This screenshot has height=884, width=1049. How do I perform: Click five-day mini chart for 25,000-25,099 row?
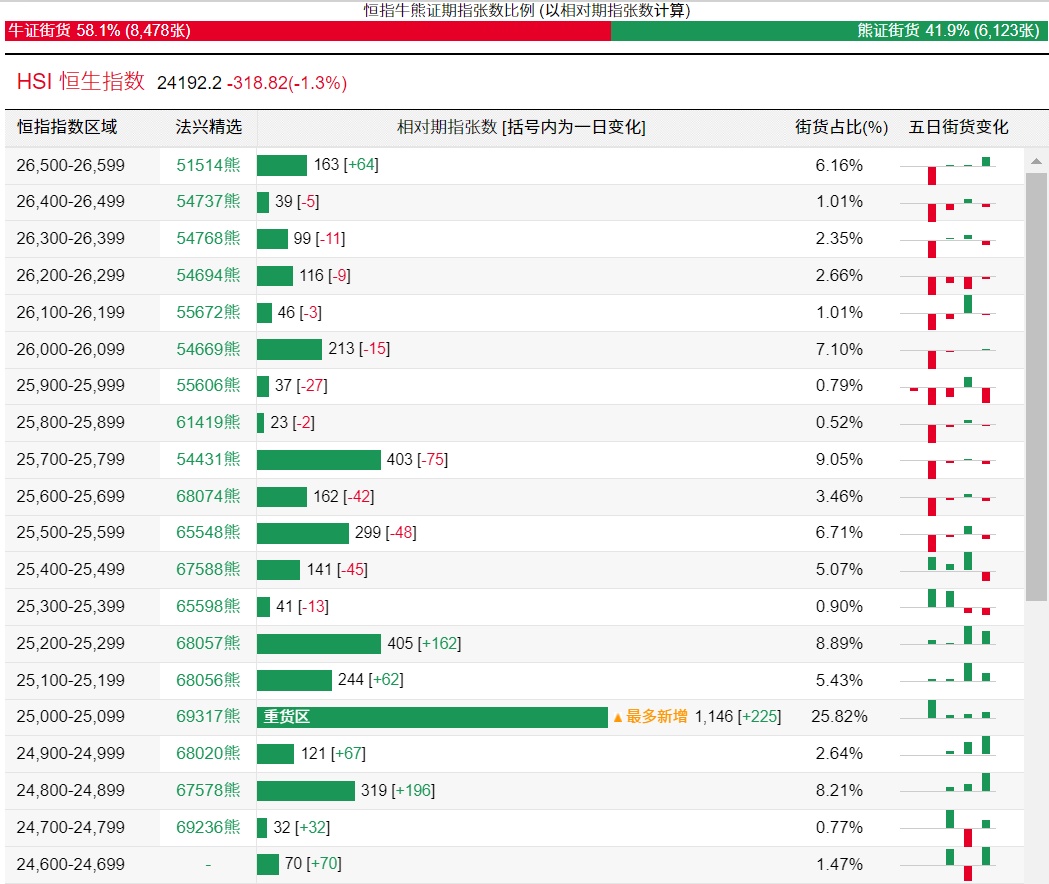[958, 716]
